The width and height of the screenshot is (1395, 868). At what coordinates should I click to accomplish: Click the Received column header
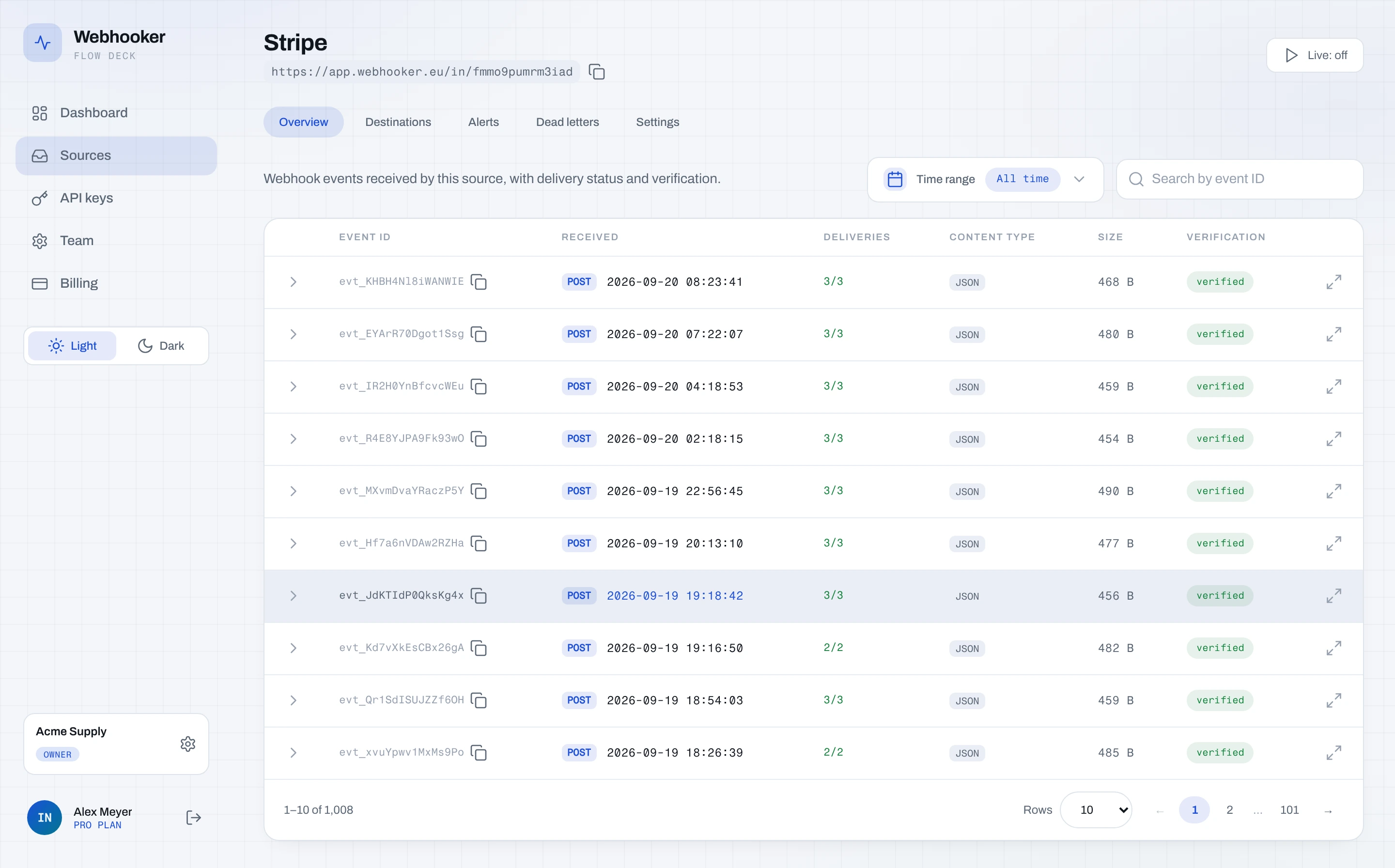[x=589, y=237]
